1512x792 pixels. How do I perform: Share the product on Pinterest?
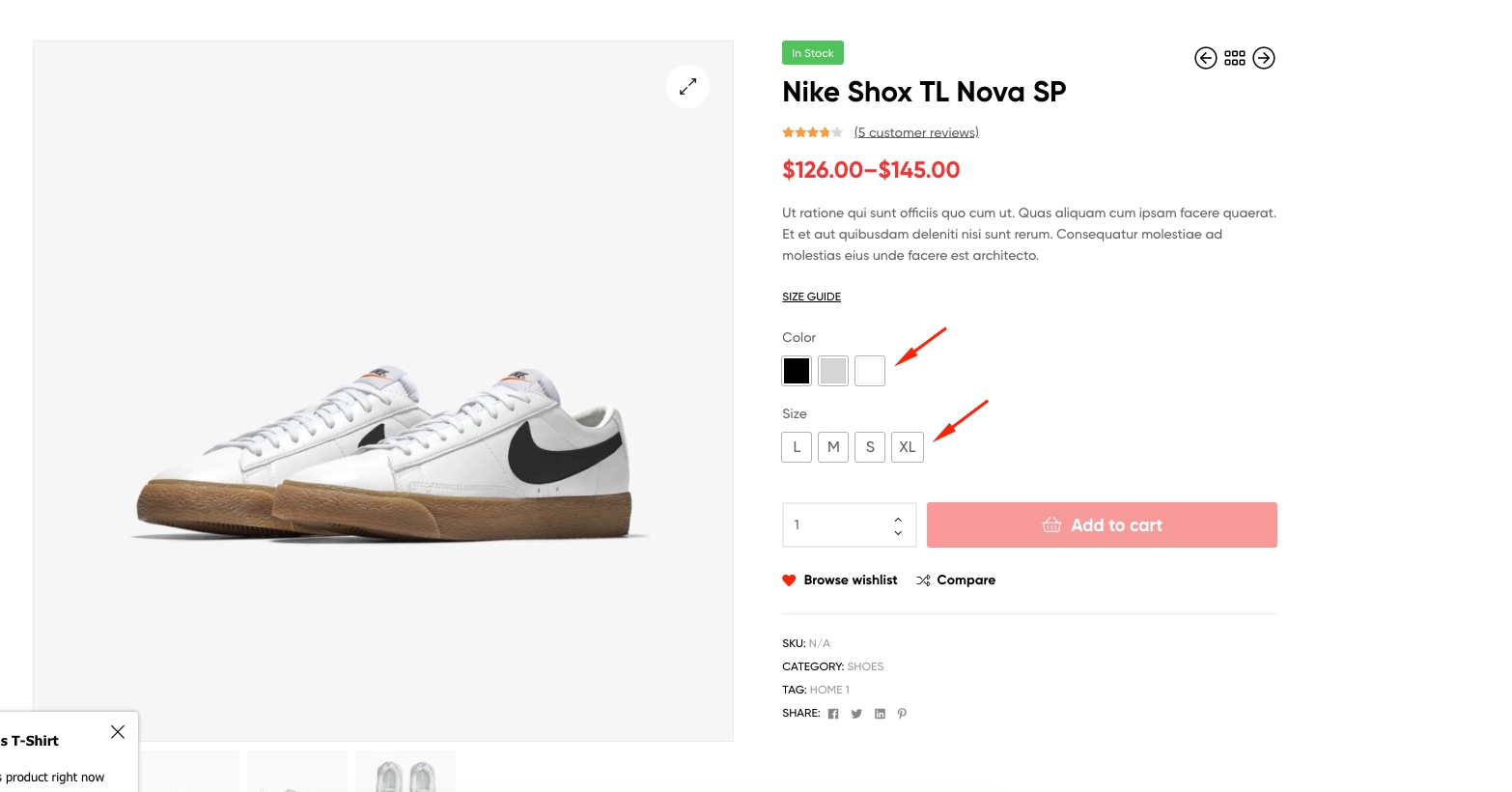pos(902,714)
